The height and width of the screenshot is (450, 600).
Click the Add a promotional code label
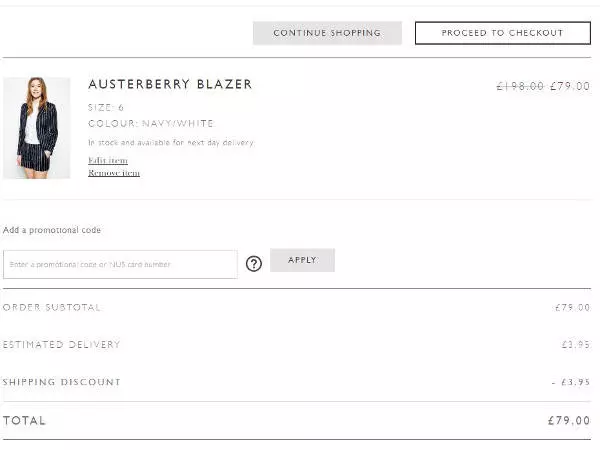point(52,230)
